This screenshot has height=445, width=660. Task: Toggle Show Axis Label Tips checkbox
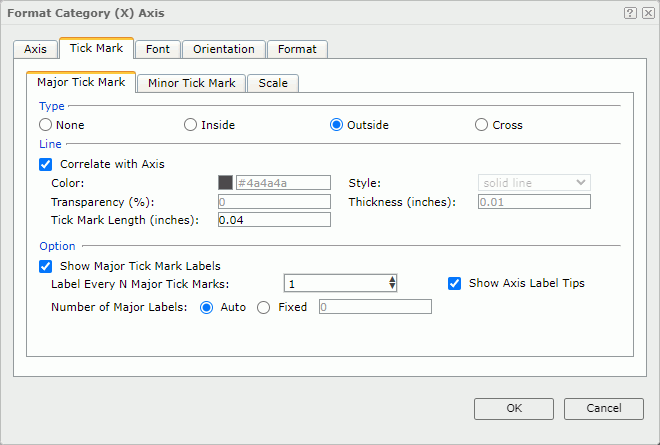tap(454, 283)
